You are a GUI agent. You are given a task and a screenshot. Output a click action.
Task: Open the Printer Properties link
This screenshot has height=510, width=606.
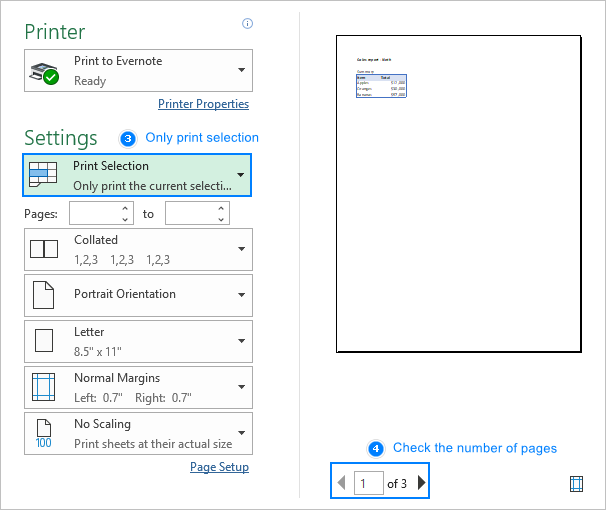point(203,104)
